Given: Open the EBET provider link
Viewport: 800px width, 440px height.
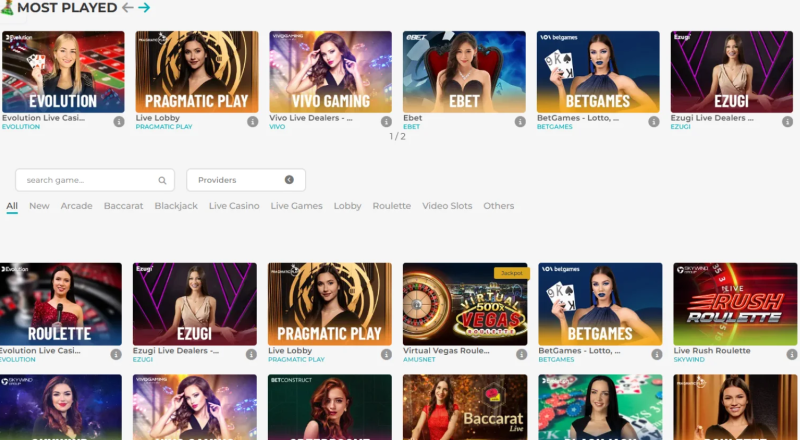Looking at the screenshot, I should [x=411, y=127].
